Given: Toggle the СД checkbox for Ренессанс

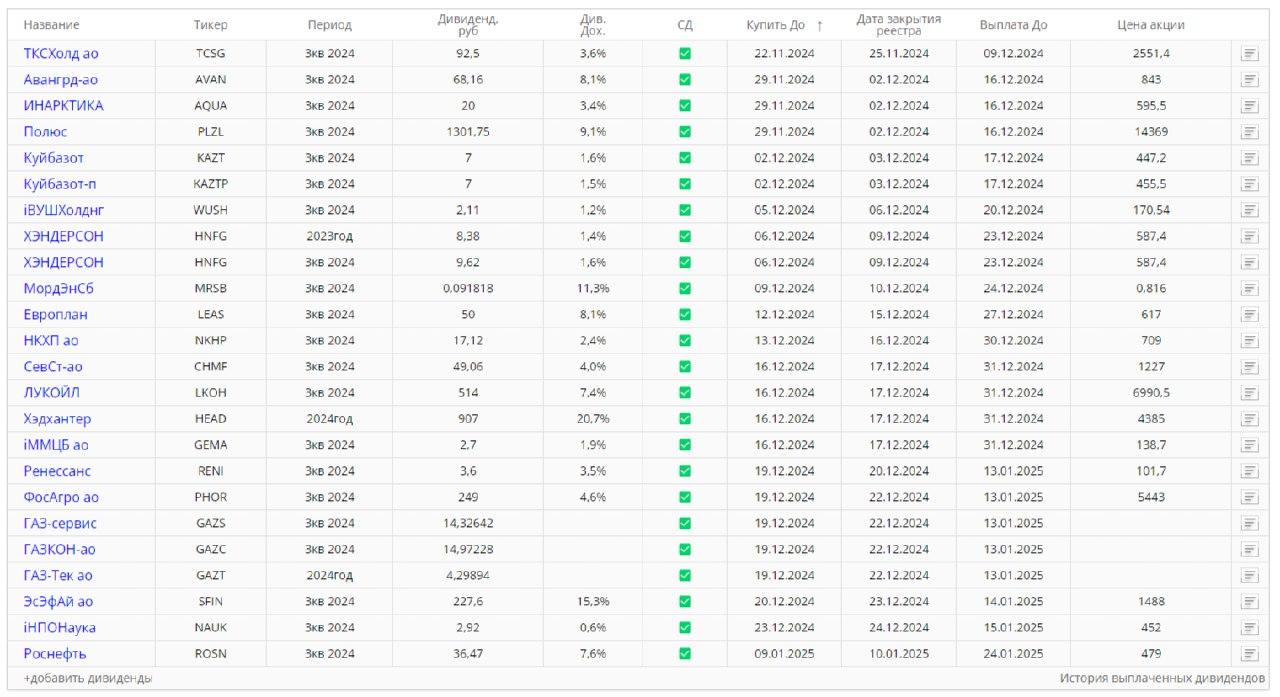Looking at the screenshot, I should coord(685,471).
